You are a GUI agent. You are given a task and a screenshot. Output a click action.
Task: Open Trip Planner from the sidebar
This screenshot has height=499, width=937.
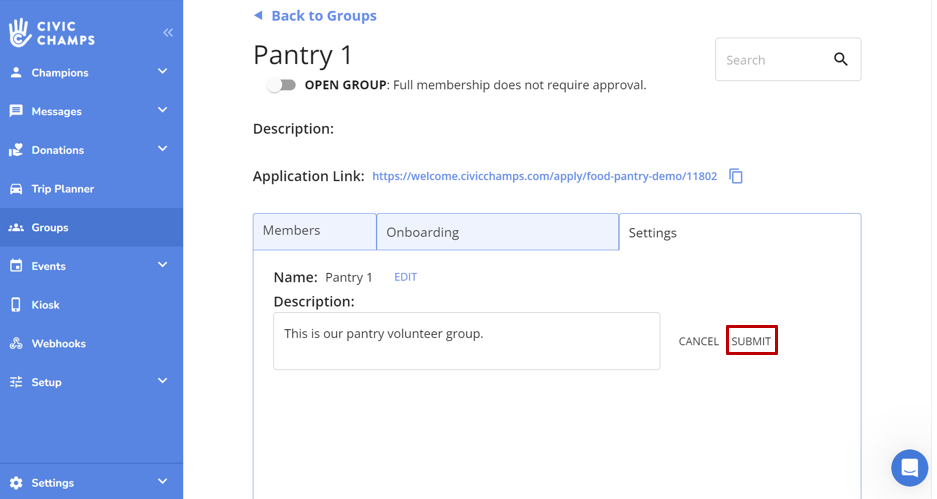tap(62, 189)
